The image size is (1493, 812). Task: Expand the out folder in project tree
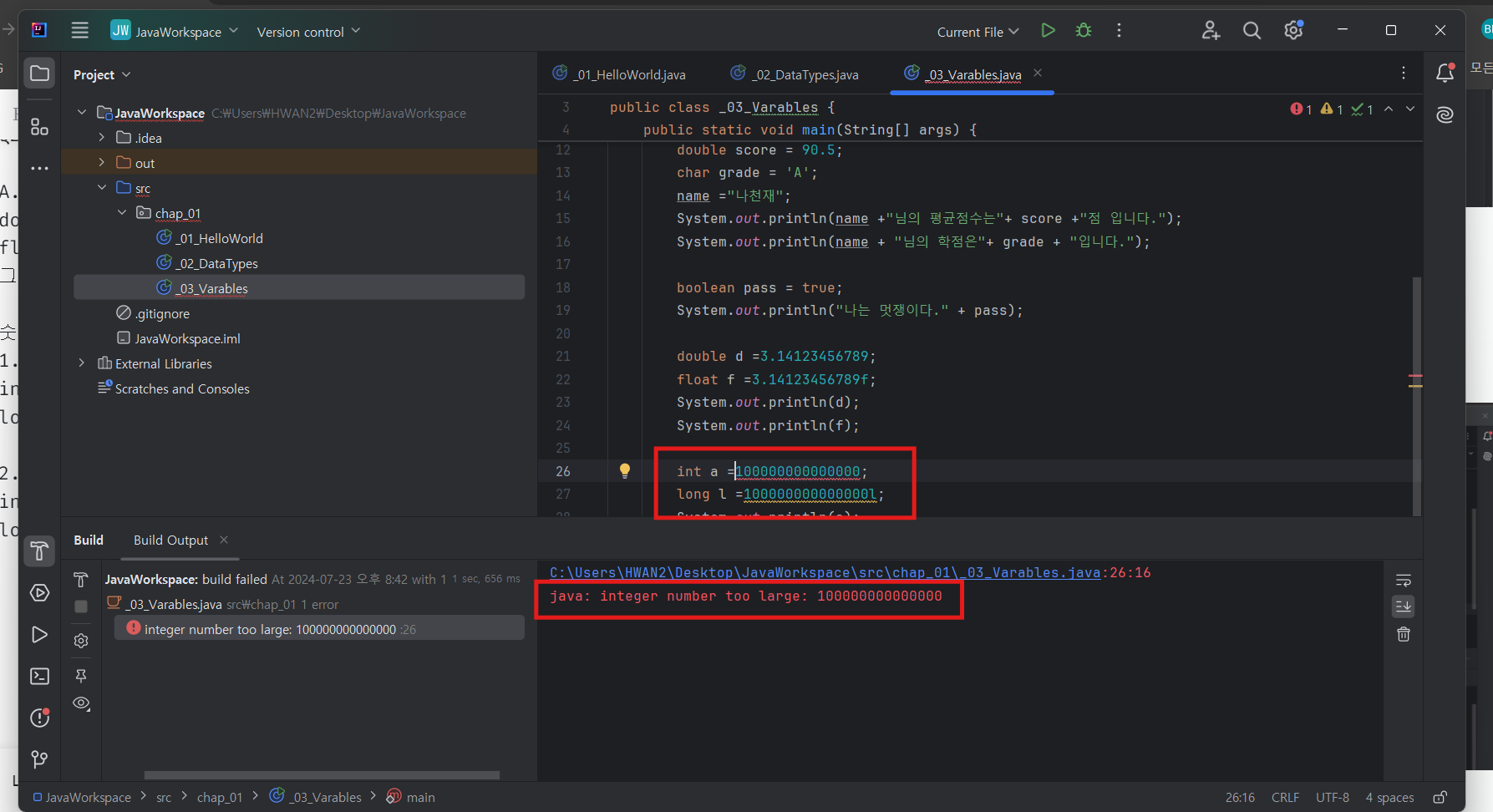pos(101,162)
